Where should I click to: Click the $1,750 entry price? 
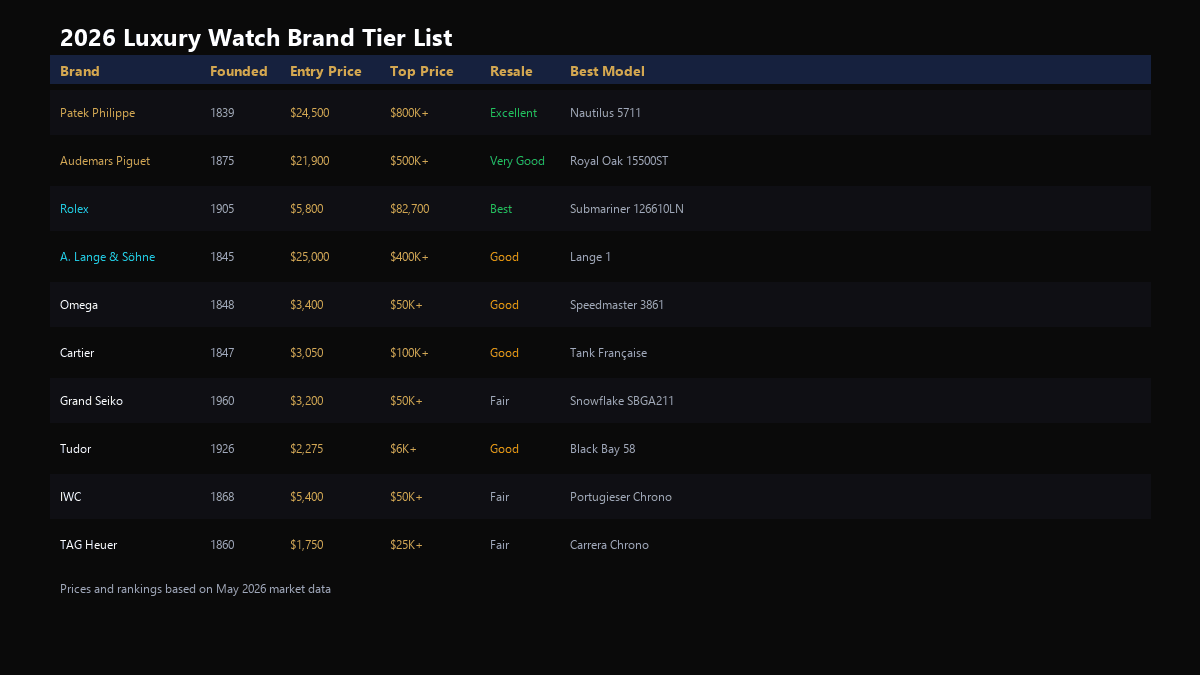(x=306, y=545)
